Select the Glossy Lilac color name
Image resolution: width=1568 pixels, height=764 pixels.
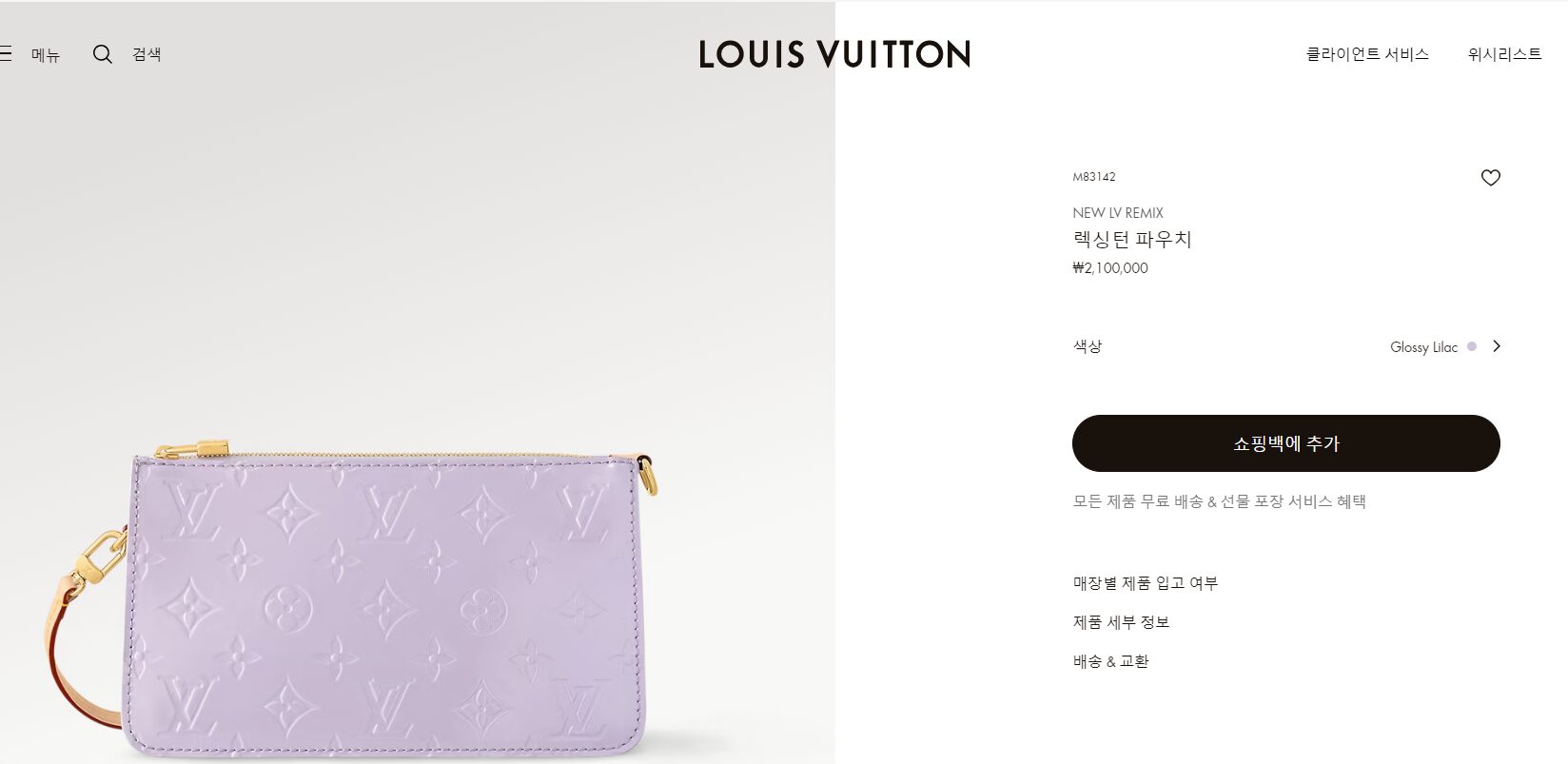click(x=1423, y=347)
